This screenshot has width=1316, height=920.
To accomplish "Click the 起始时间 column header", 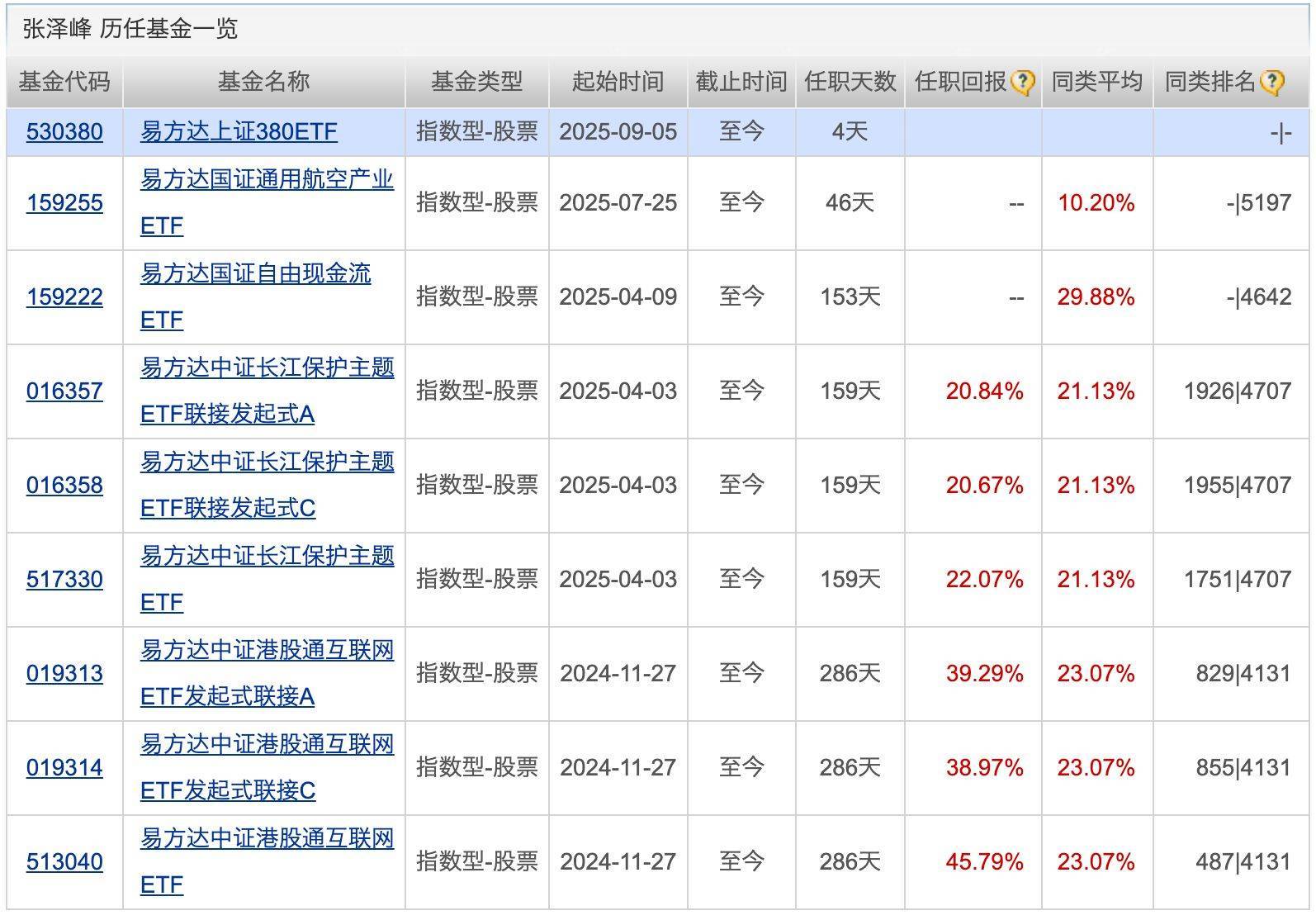I will [618, 82].
